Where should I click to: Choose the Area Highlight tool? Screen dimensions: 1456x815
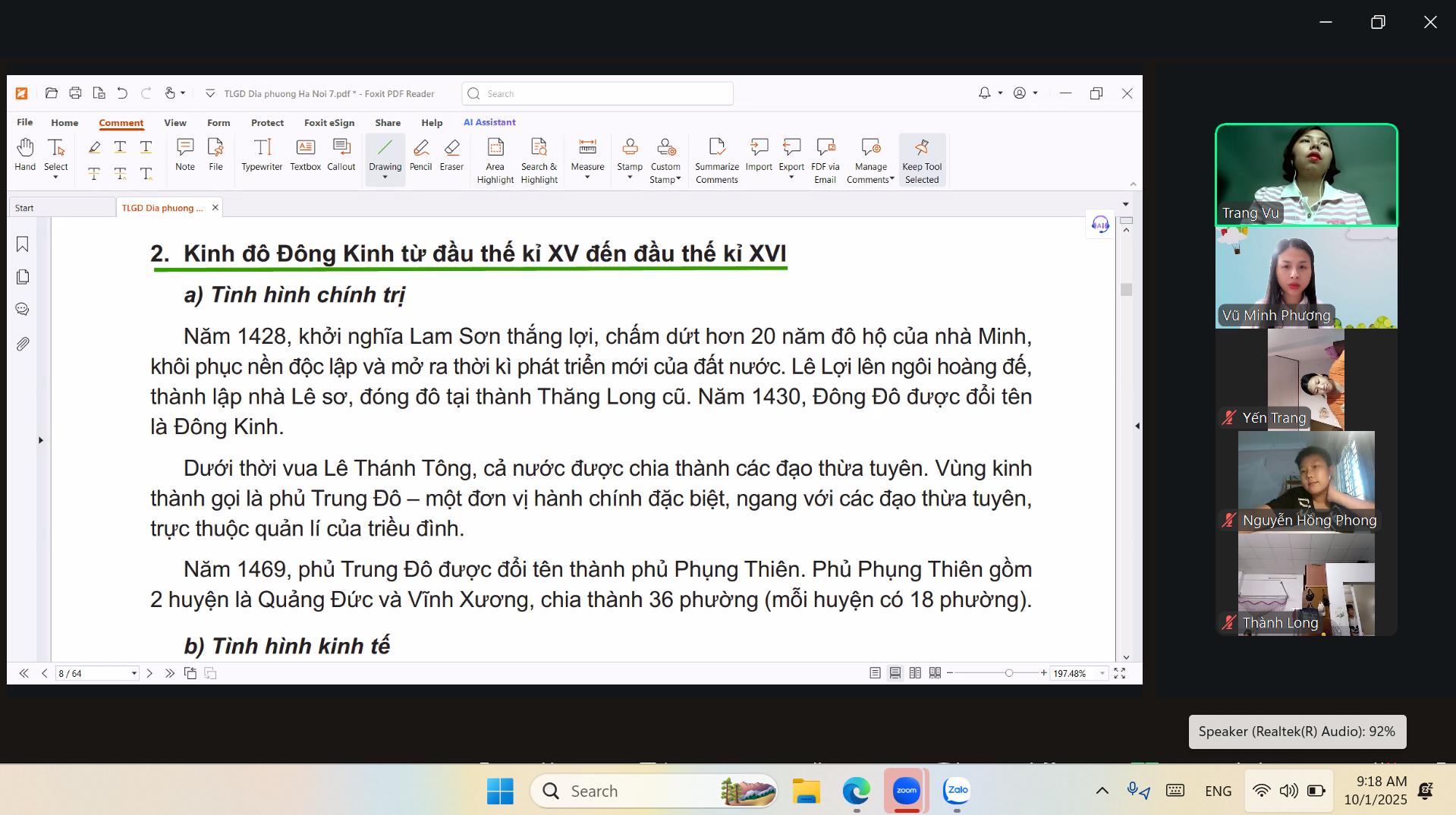(x=495, y=160)
